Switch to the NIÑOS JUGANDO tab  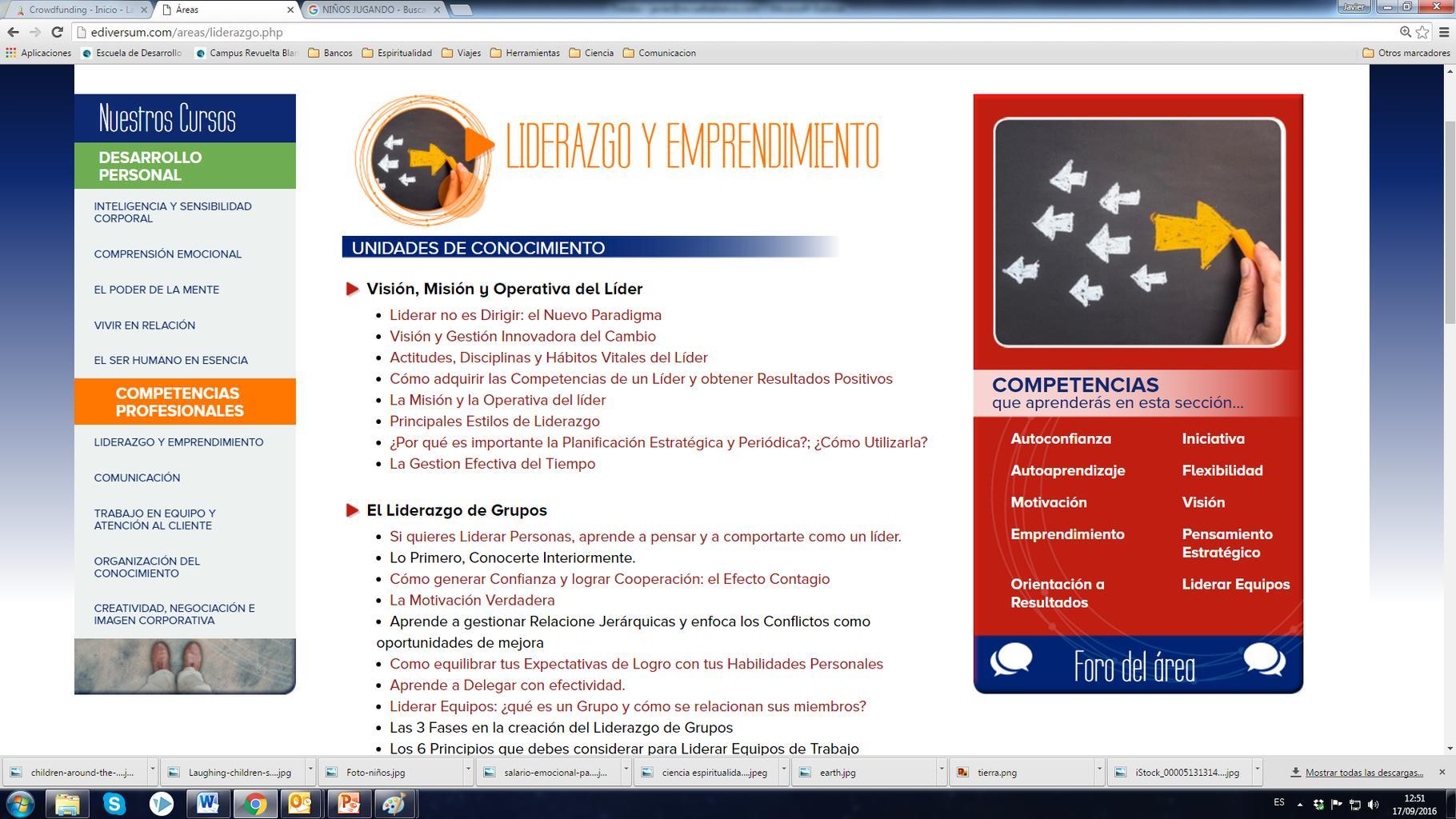click(x=374, y=10)
